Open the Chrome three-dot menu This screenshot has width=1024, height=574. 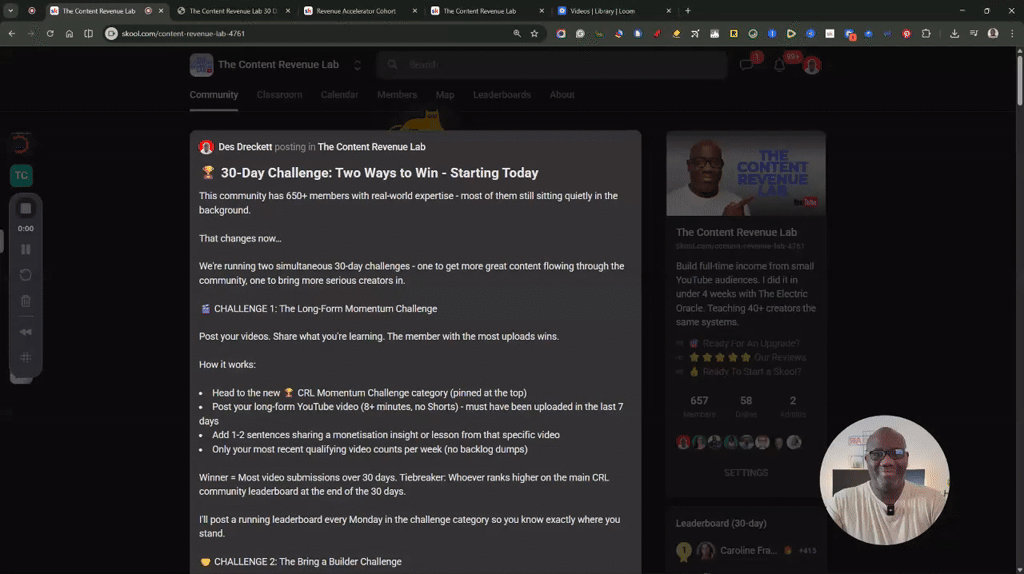pyautogui.click(x=1012, y=33)
